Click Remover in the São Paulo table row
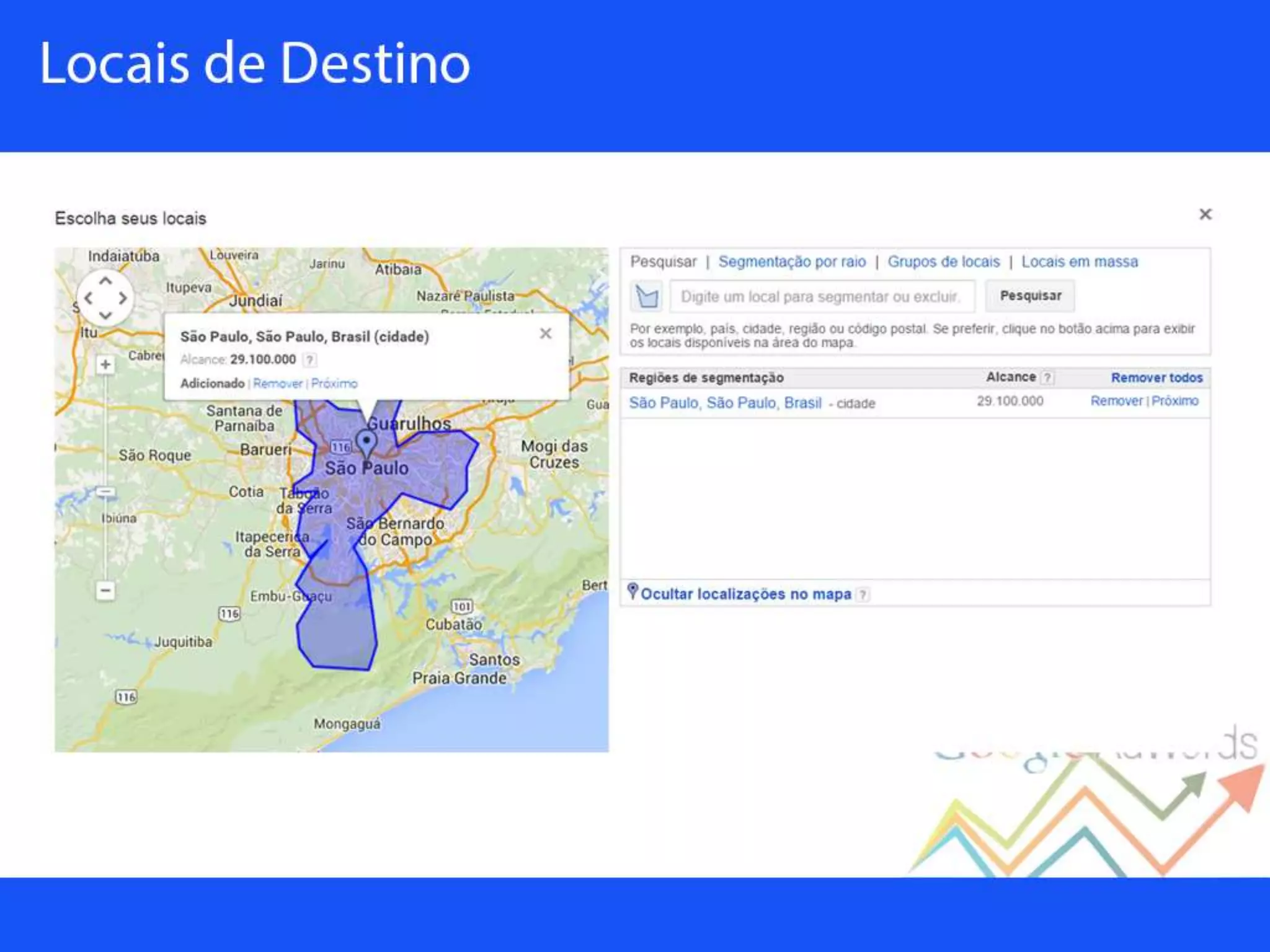Image resolution: width=1270 pixels, height=952 pixels. (1116, 401)
